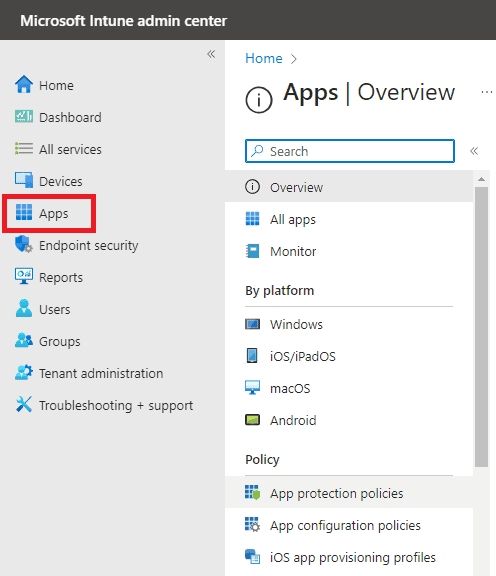Click the iOS/iPadOS tablet icon

point(252,356)
